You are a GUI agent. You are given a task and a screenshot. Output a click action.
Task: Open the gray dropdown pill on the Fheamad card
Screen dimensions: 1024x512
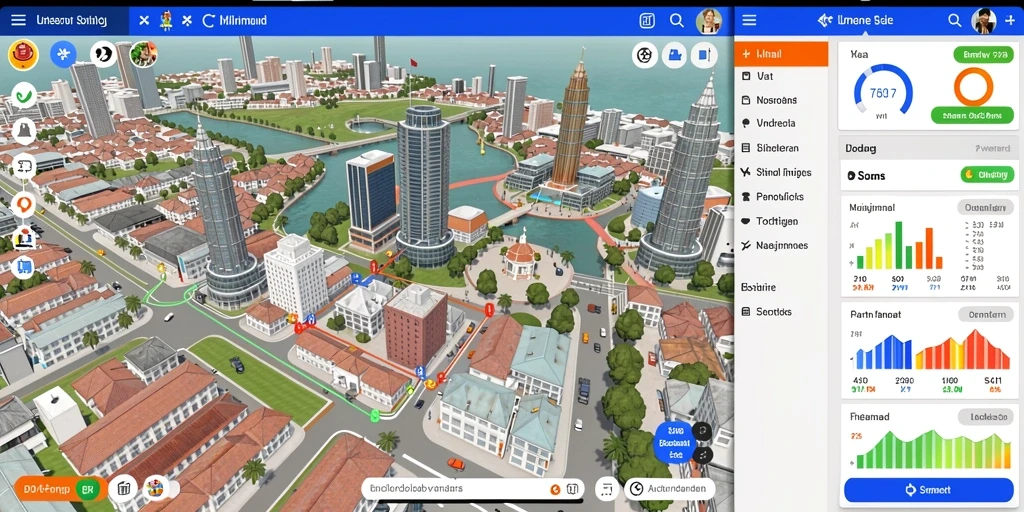pos(986,417)
